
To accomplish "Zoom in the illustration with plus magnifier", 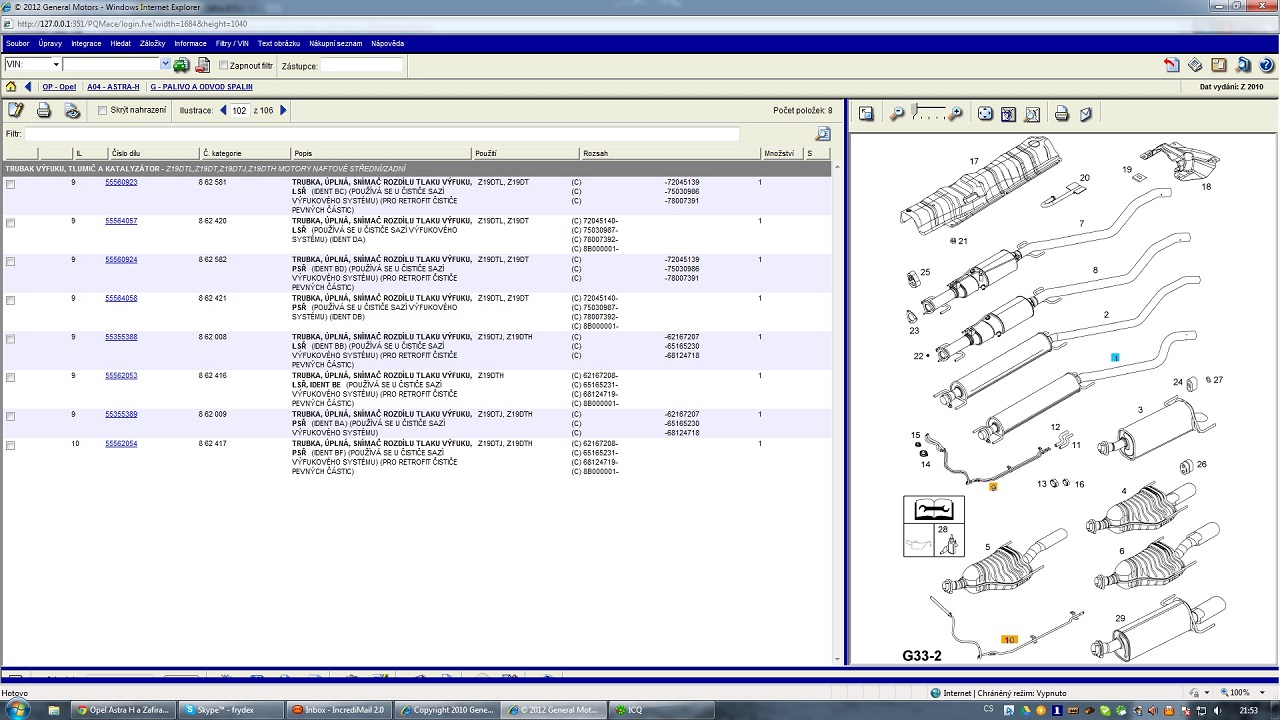I will point(956,114).
